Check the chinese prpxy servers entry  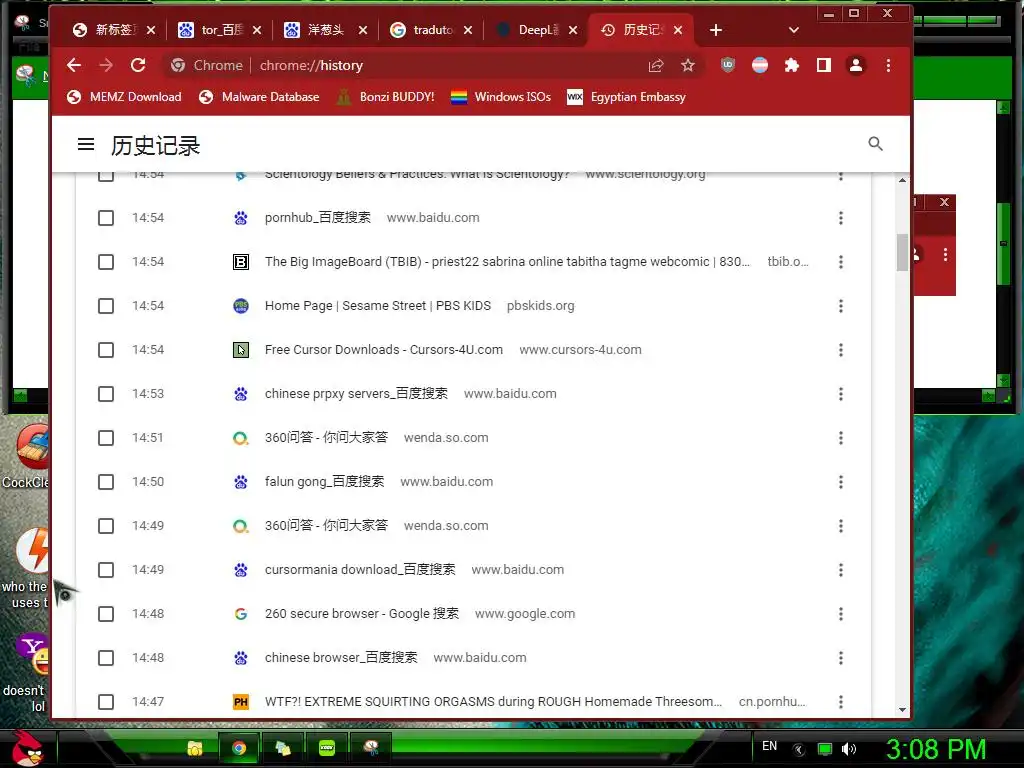coord(106,394)
